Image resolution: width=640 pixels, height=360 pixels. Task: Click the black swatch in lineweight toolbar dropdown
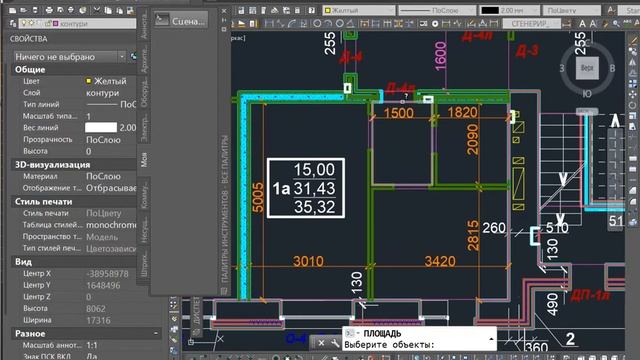tap(490, 10)
